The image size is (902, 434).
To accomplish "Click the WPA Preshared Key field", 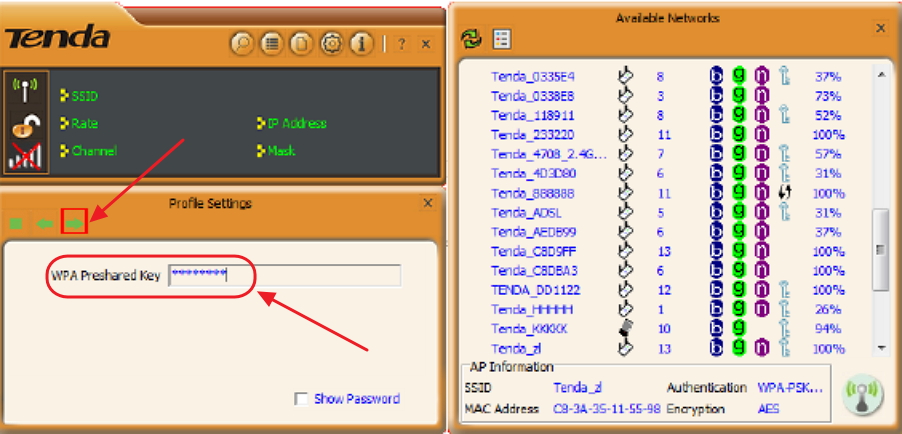I will coord(285,276).
